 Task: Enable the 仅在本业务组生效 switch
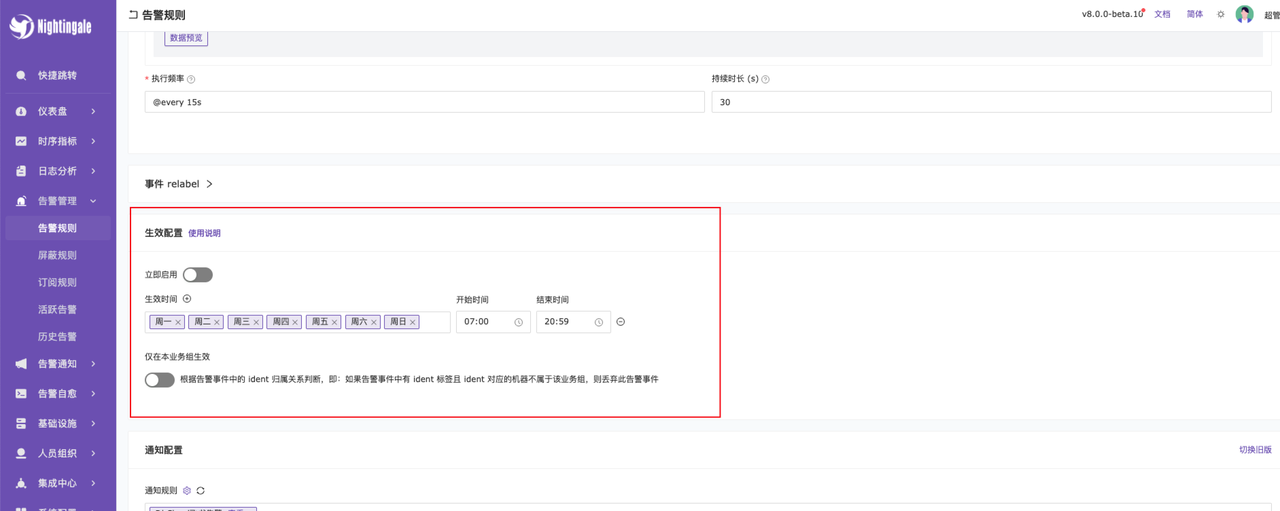pos(159,380)
